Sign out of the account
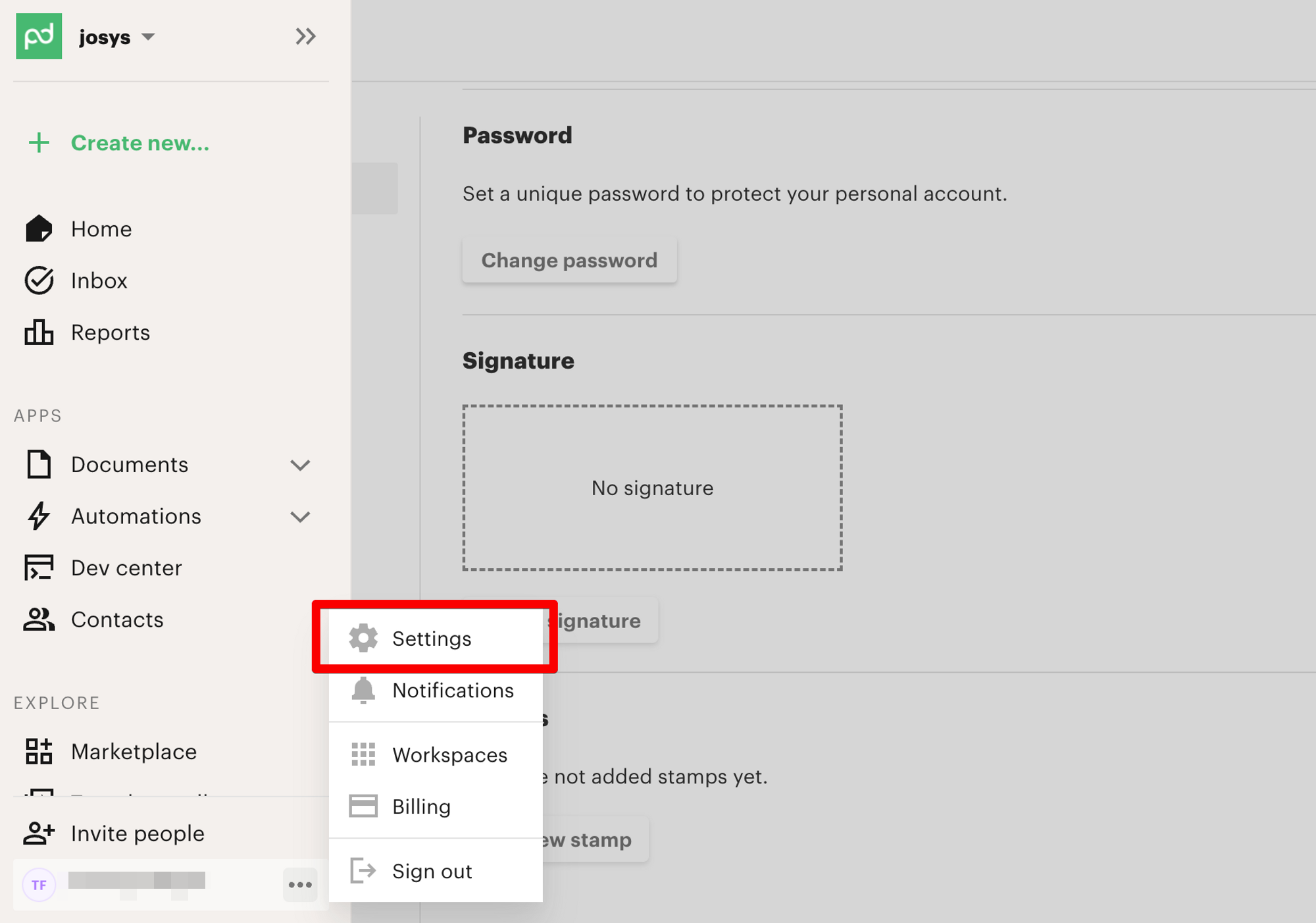 [x=432, y=871]
